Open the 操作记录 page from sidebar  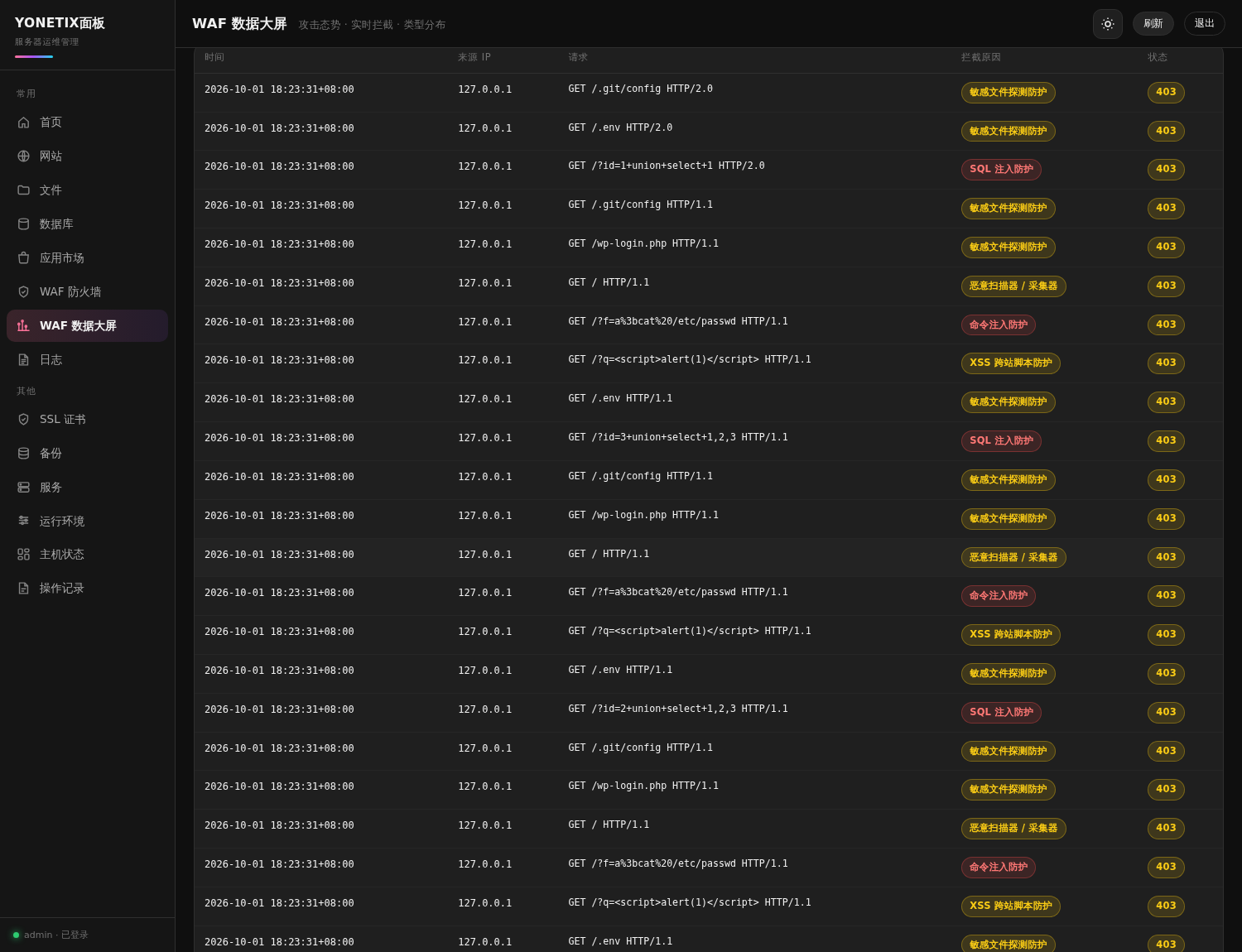pos(87,589)
